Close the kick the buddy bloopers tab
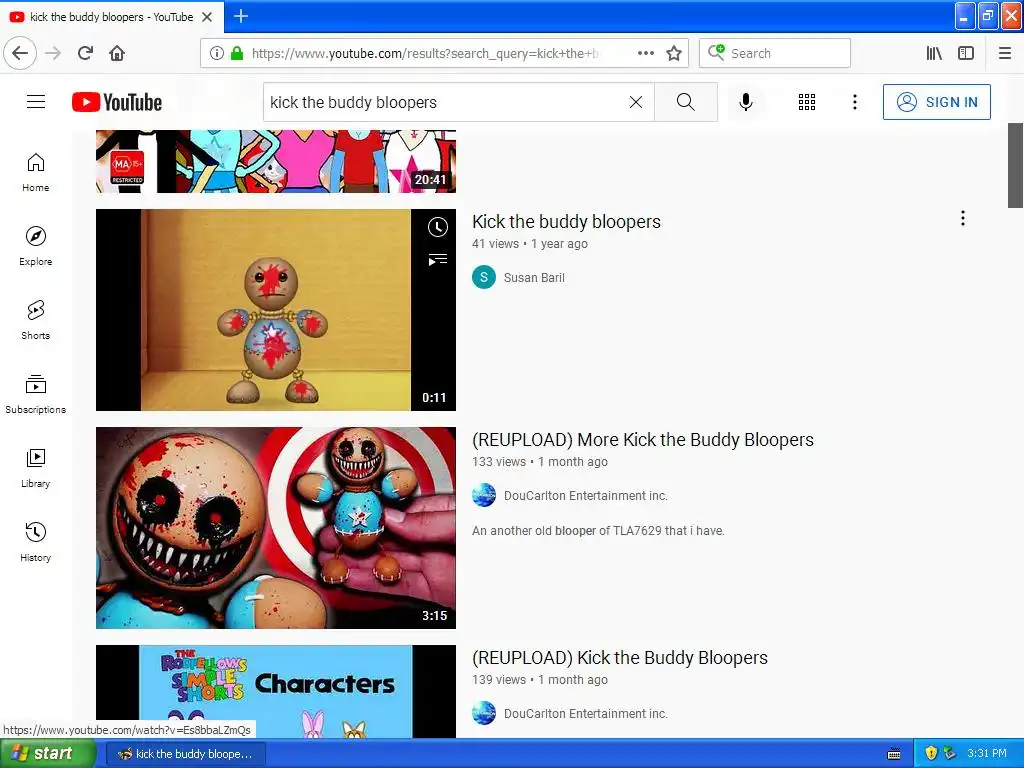Image resolution: width=1024 pixels, height=768 pixels. (207, 17)
